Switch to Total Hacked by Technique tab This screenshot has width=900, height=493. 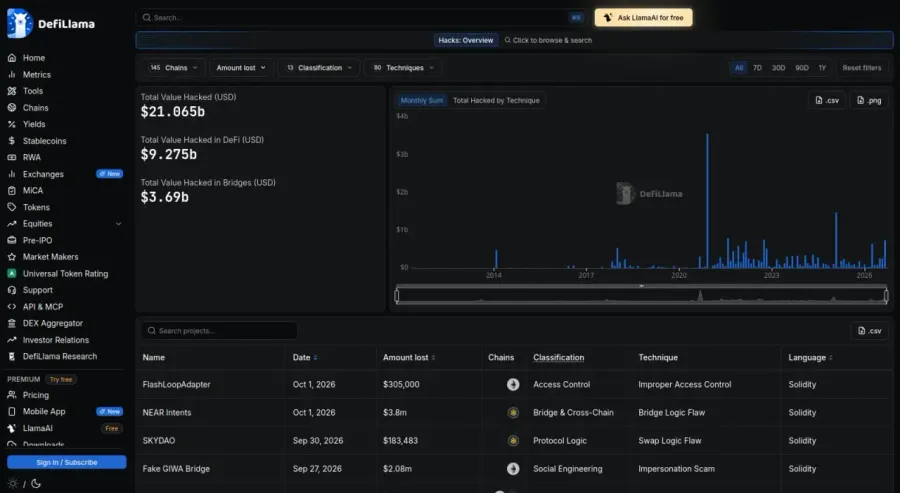pyautogui.click(x=496, y=100)
